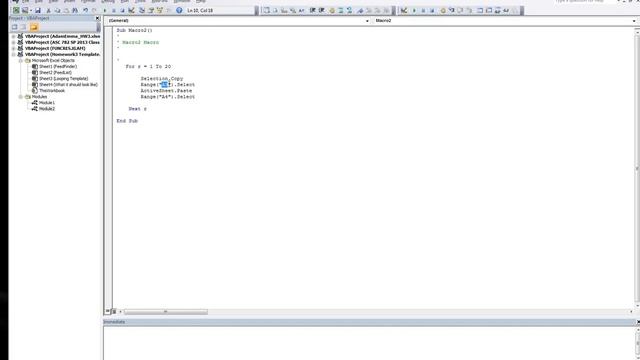
Task: Expand VBAProject (FUNCRES.XLAM) node
Action: (x=13, y=48)
